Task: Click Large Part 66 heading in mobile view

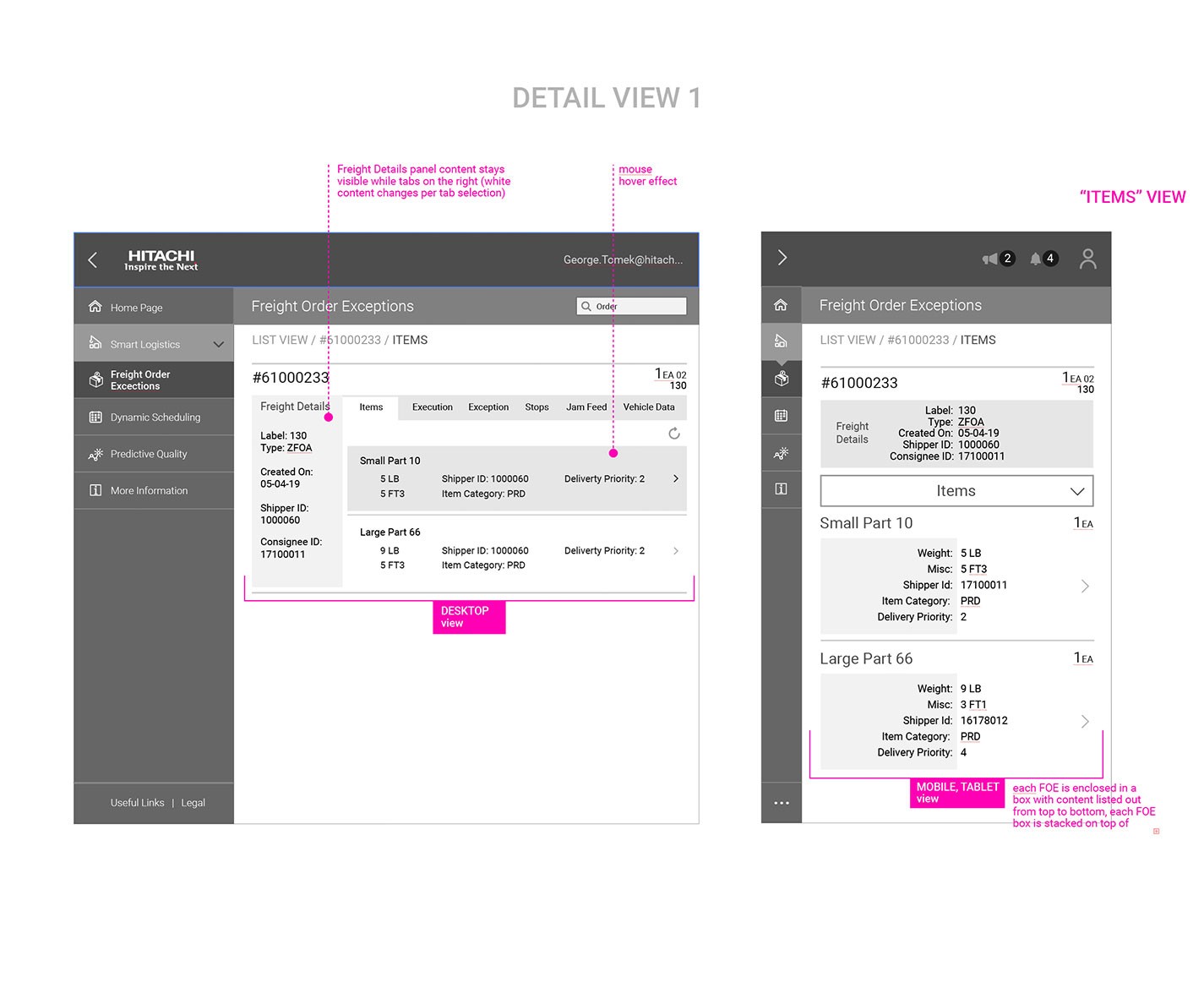Action: tap(866, 658)
